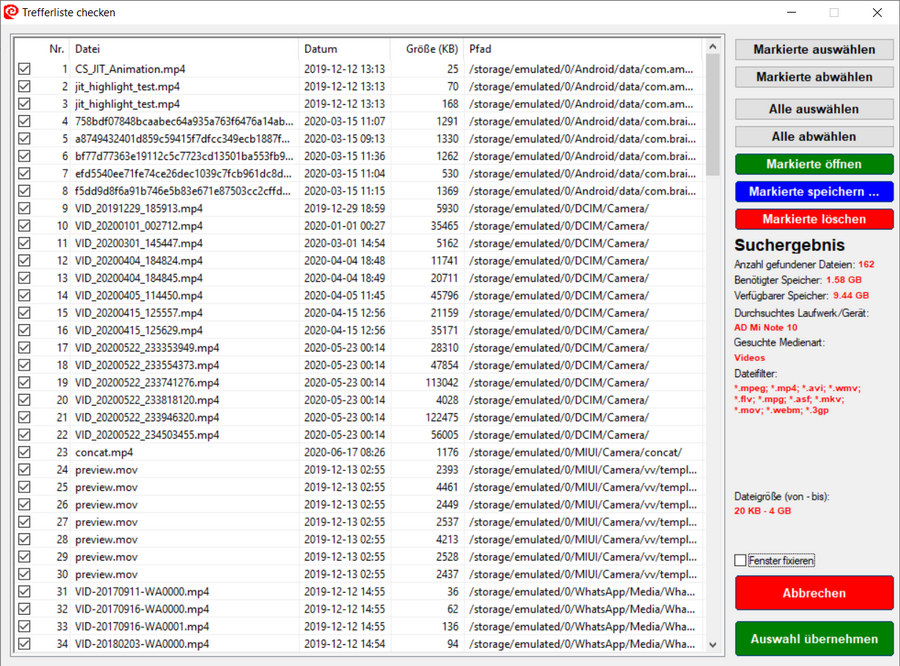
Task: Select preview.mov in row 30
Action: (106, 574)
